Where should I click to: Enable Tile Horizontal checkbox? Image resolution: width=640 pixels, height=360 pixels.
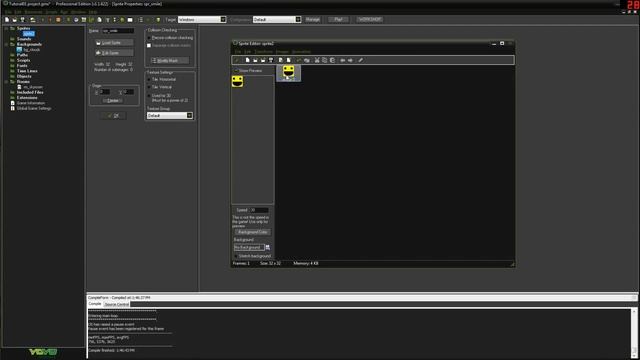coord(149,79)
